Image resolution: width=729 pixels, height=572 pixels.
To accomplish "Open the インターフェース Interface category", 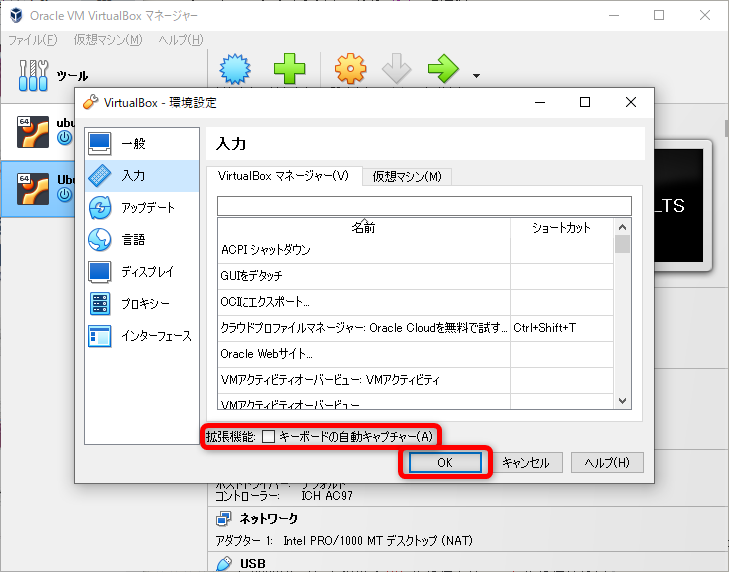I will [142, 336].
